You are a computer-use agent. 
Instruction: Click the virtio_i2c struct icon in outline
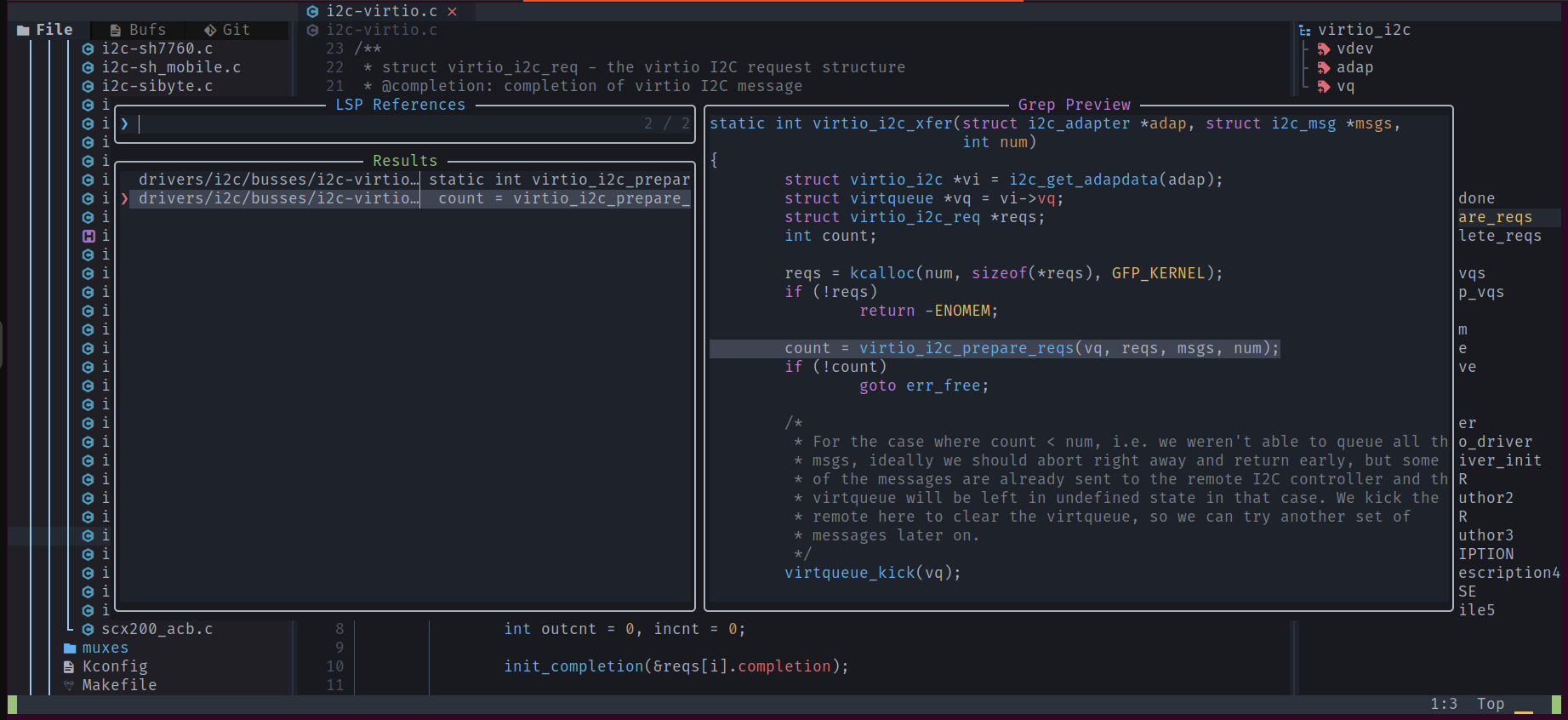[1304, 30]
